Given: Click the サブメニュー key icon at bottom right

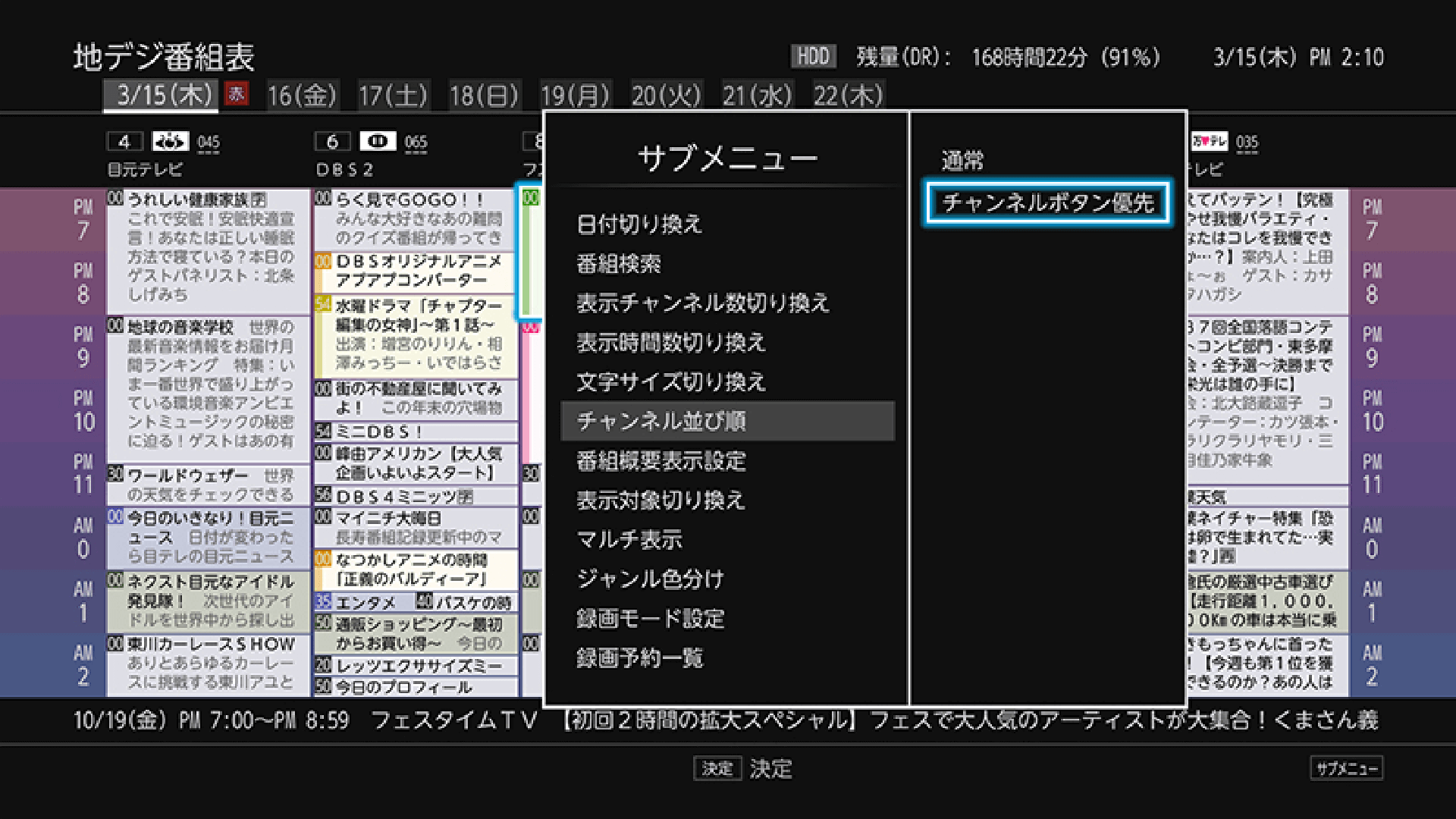Looking at the screenshot, I should (x=1346, y=768).
